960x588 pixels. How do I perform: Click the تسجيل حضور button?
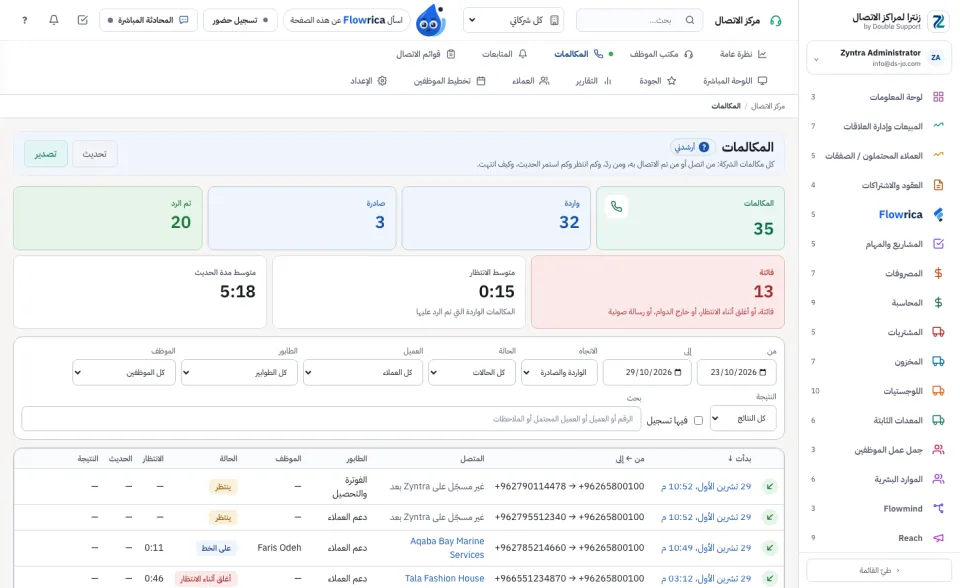coord(240,20)
